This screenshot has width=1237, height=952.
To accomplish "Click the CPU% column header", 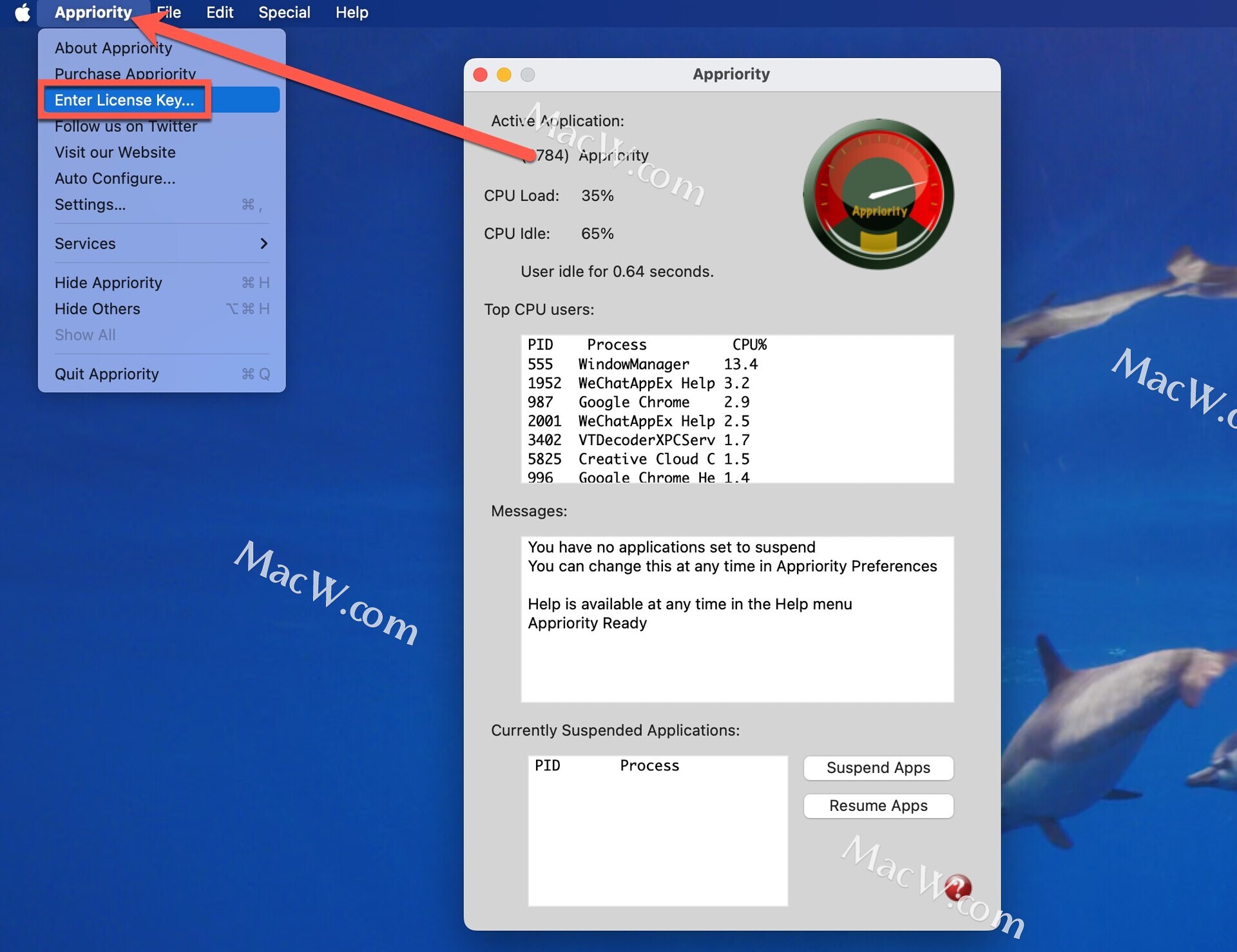I will pyautogui.click(x=749, y=345).
